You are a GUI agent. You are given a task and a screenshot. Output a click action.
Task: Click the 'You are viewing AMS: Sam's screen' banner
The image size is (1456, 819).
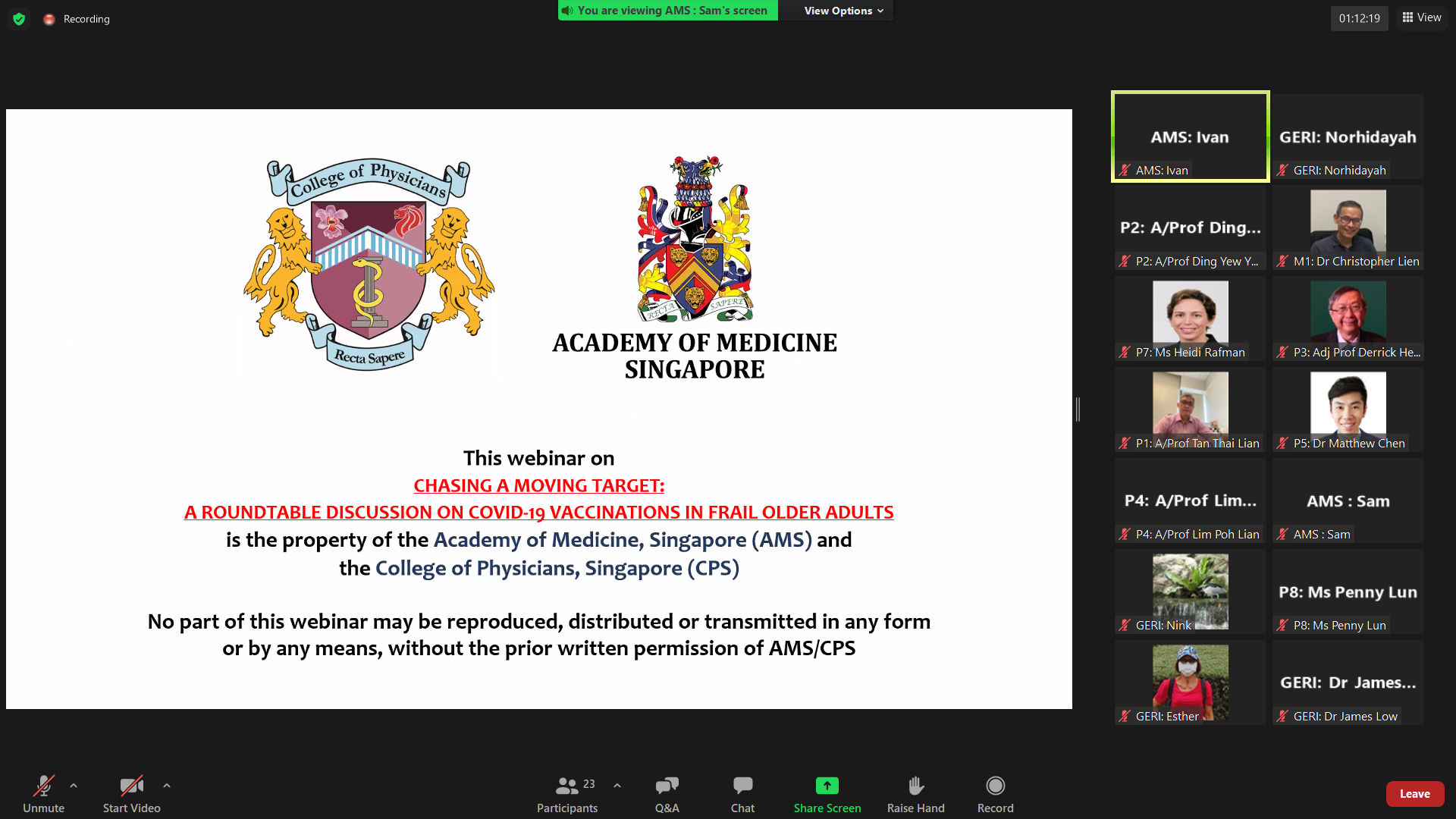[668, 11]
